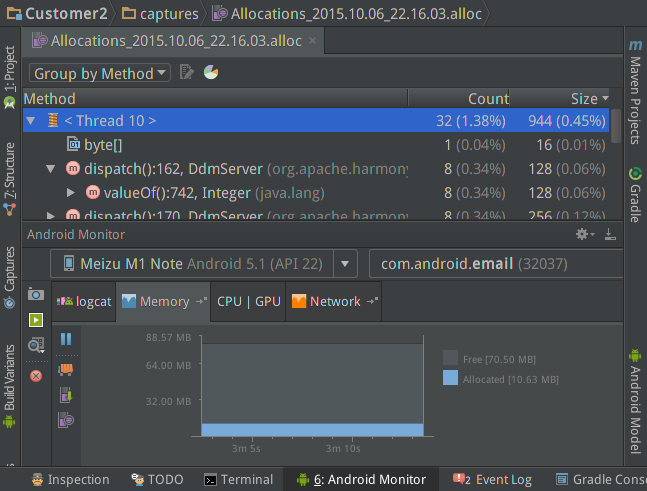Select the Thread 10 row
The width and height of the screenshot is (647, 491).
coord(316,121)
